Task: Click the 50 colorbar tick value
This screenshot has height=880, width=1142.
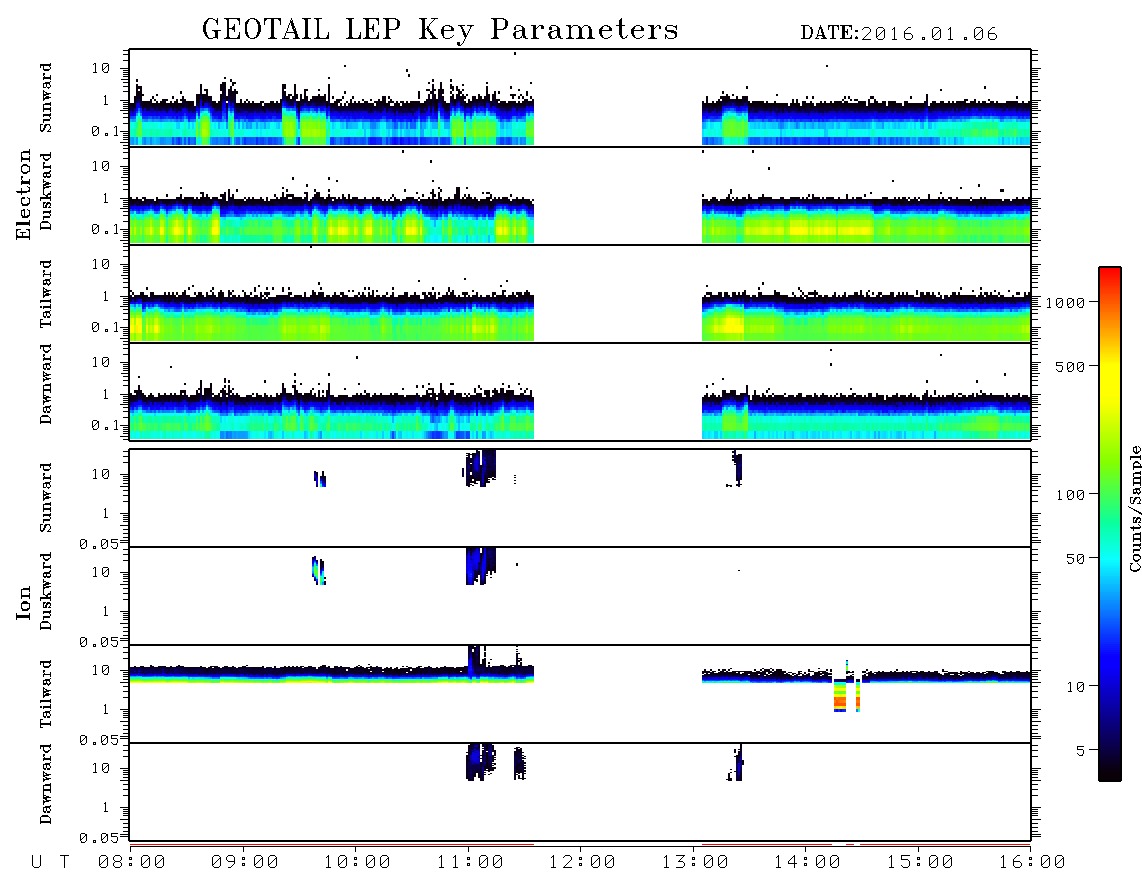Action: click(1076, 559)
